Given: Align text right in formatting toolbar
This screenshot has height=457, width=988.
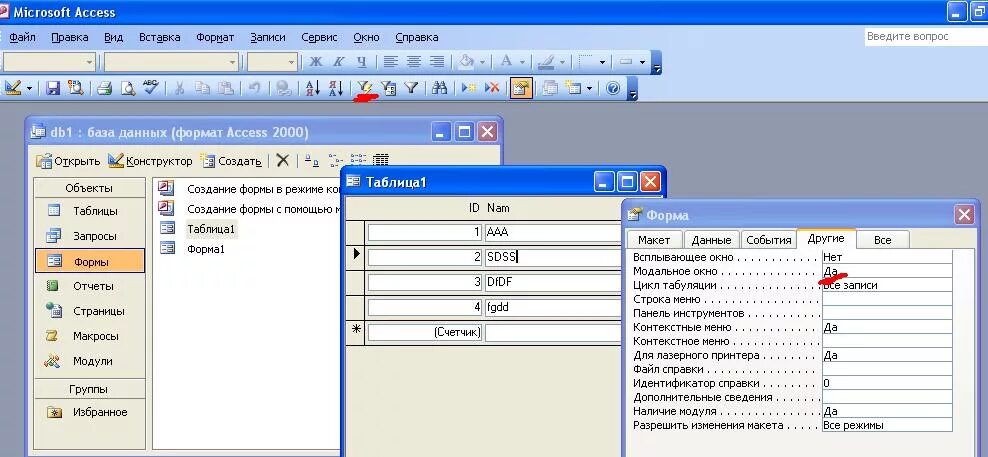Looking at the screenshot, I should (437, 62).
